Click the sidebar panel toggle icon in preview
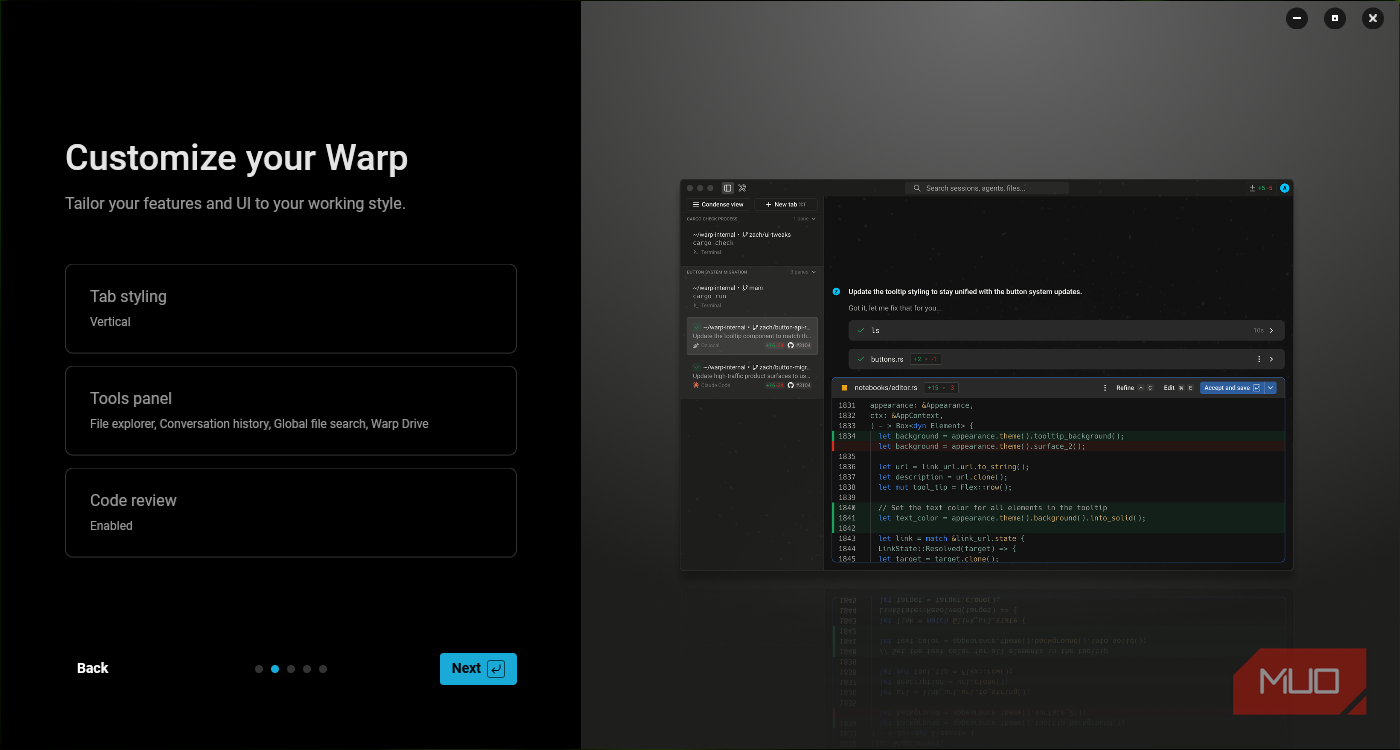 (x=728, y=188)
